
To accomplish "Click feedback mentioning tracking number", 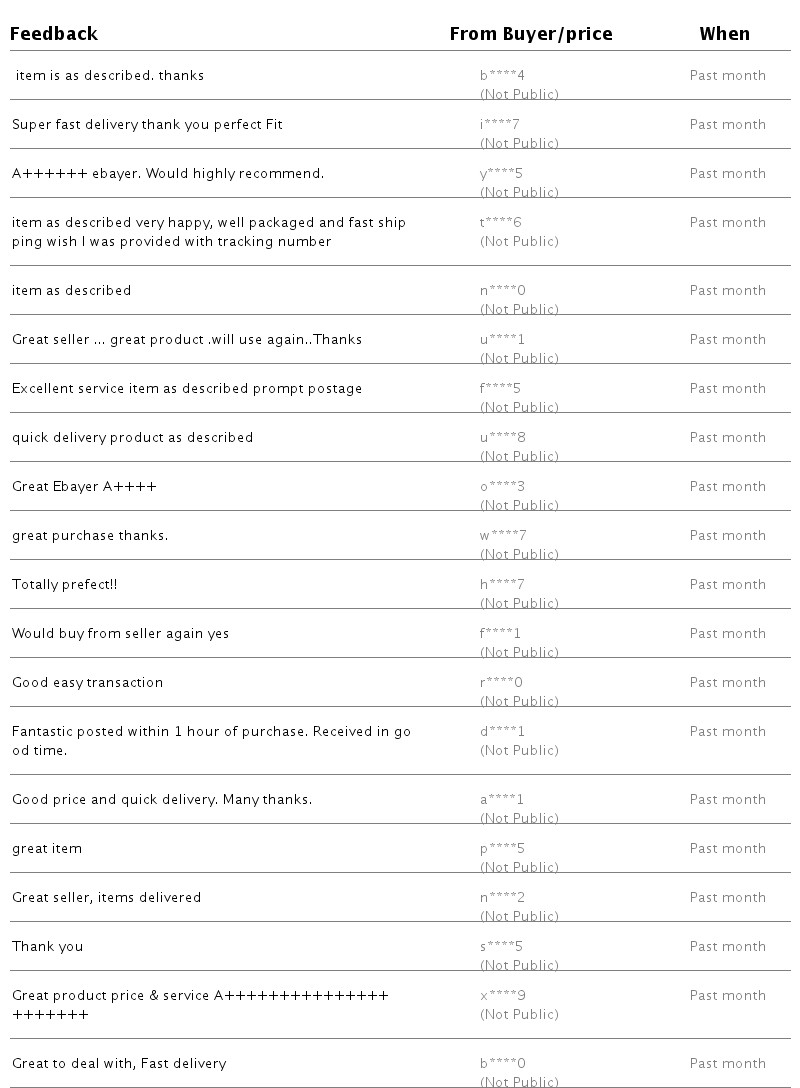I will [209, 232].
